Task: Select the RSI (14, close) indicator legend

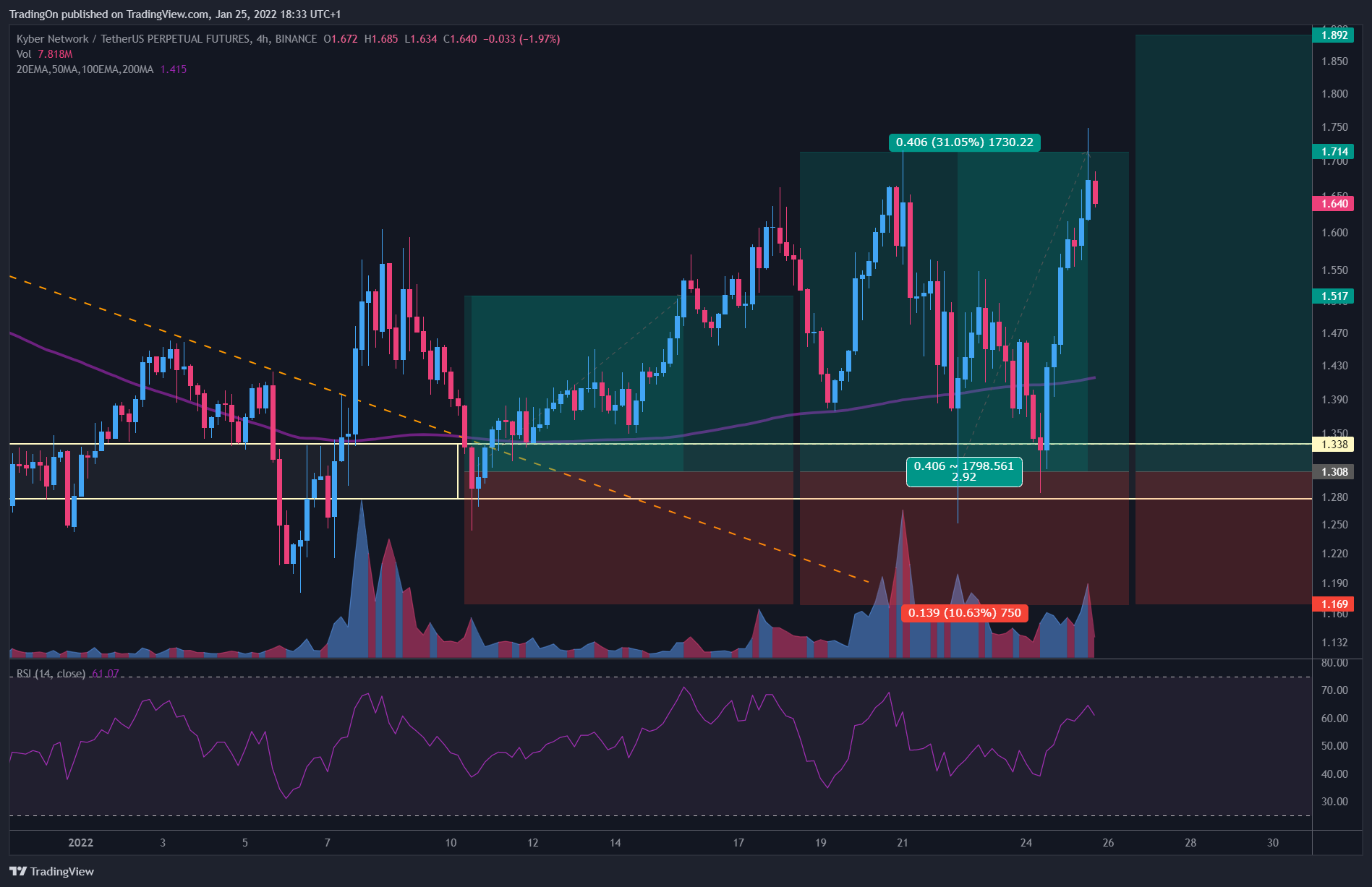Action: click(x=67, y=674)
